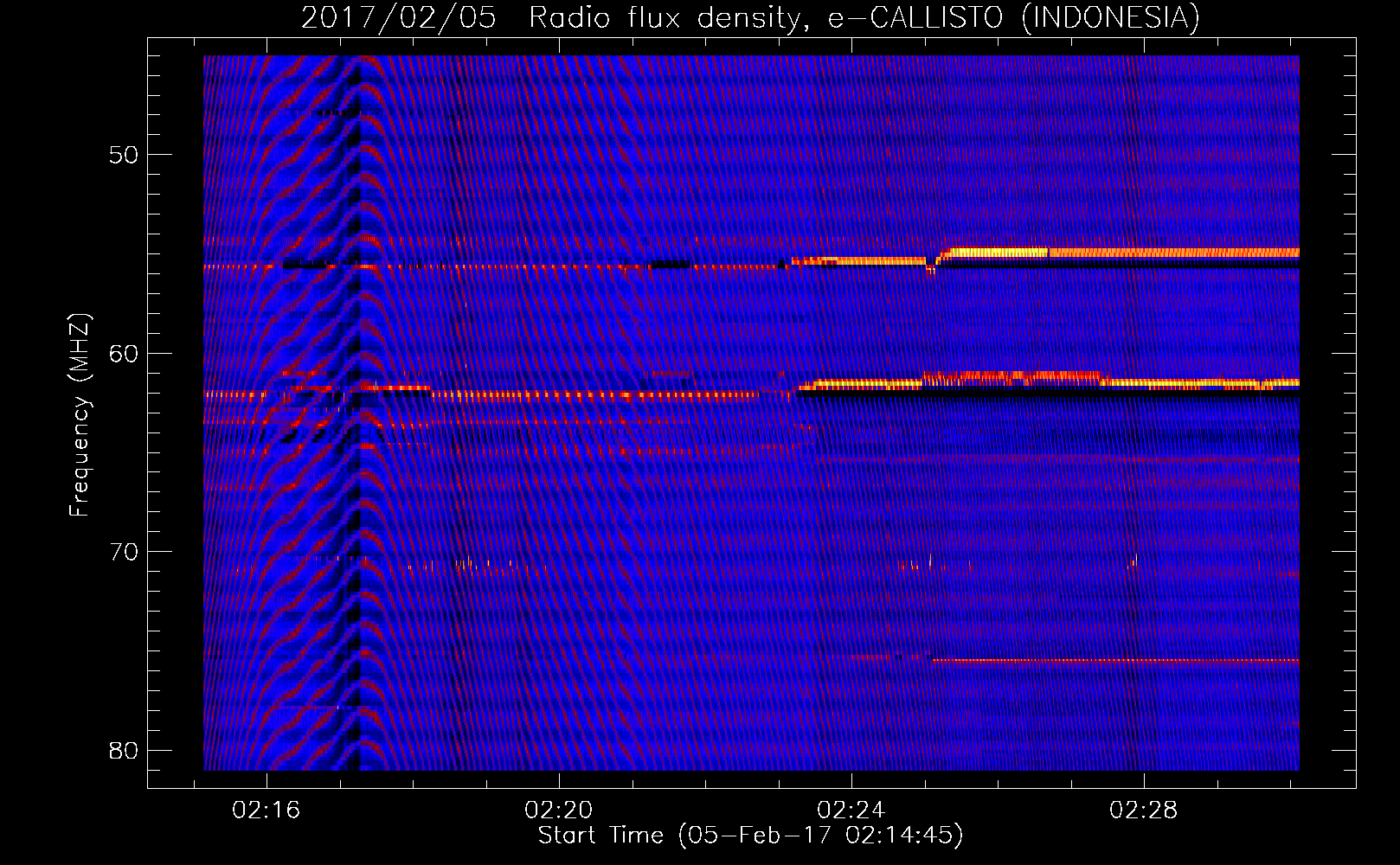1400x865 pixels.
Task: Click the bright yellow emission band near 55 MHz
Action: click(1121, 253)
